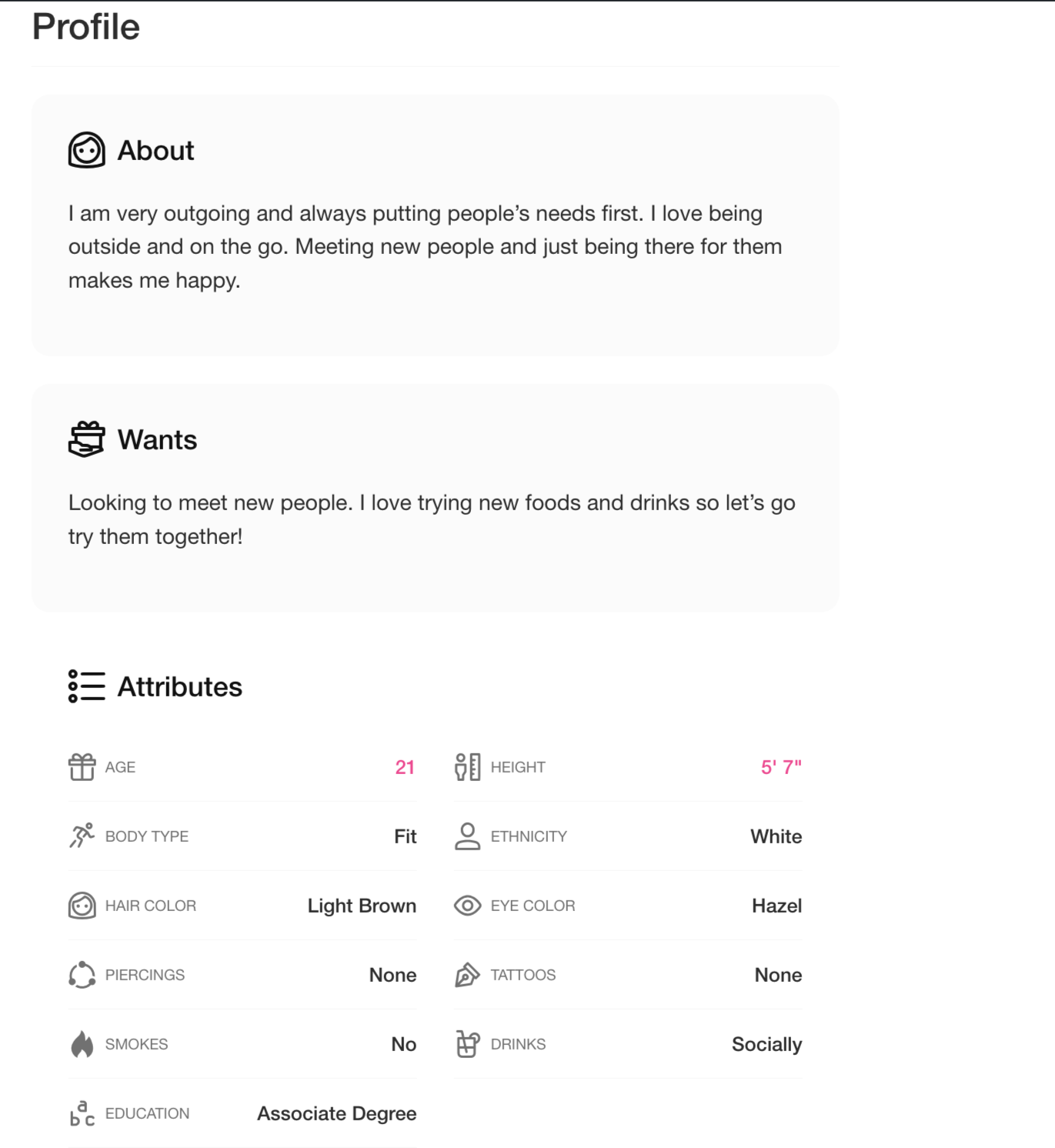Screen dimensions: 1055x1148
Task: Click the Body Type running figure icon
Action: pyautogui.click(x=82, y=836)
